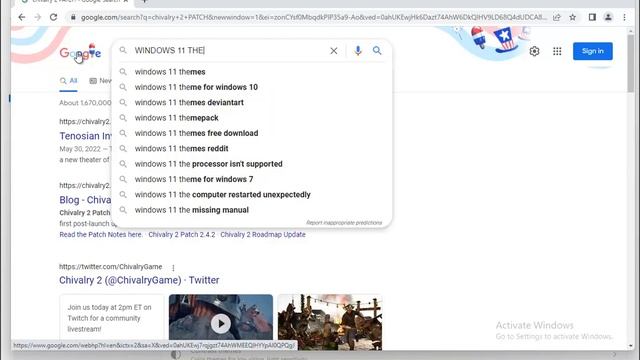The width and height of the screenshot is (640, 360).
Task: Go back using the browser back arrow
Action: 22,17
